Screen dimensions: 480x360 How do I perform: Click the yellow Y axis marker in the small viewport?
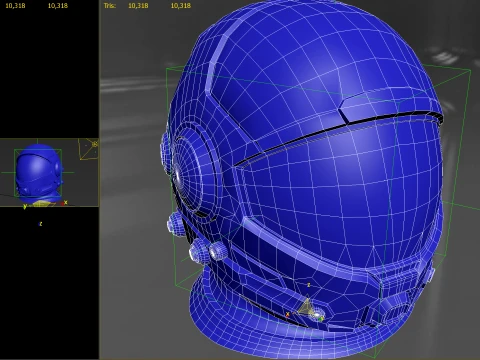point(25,207)
